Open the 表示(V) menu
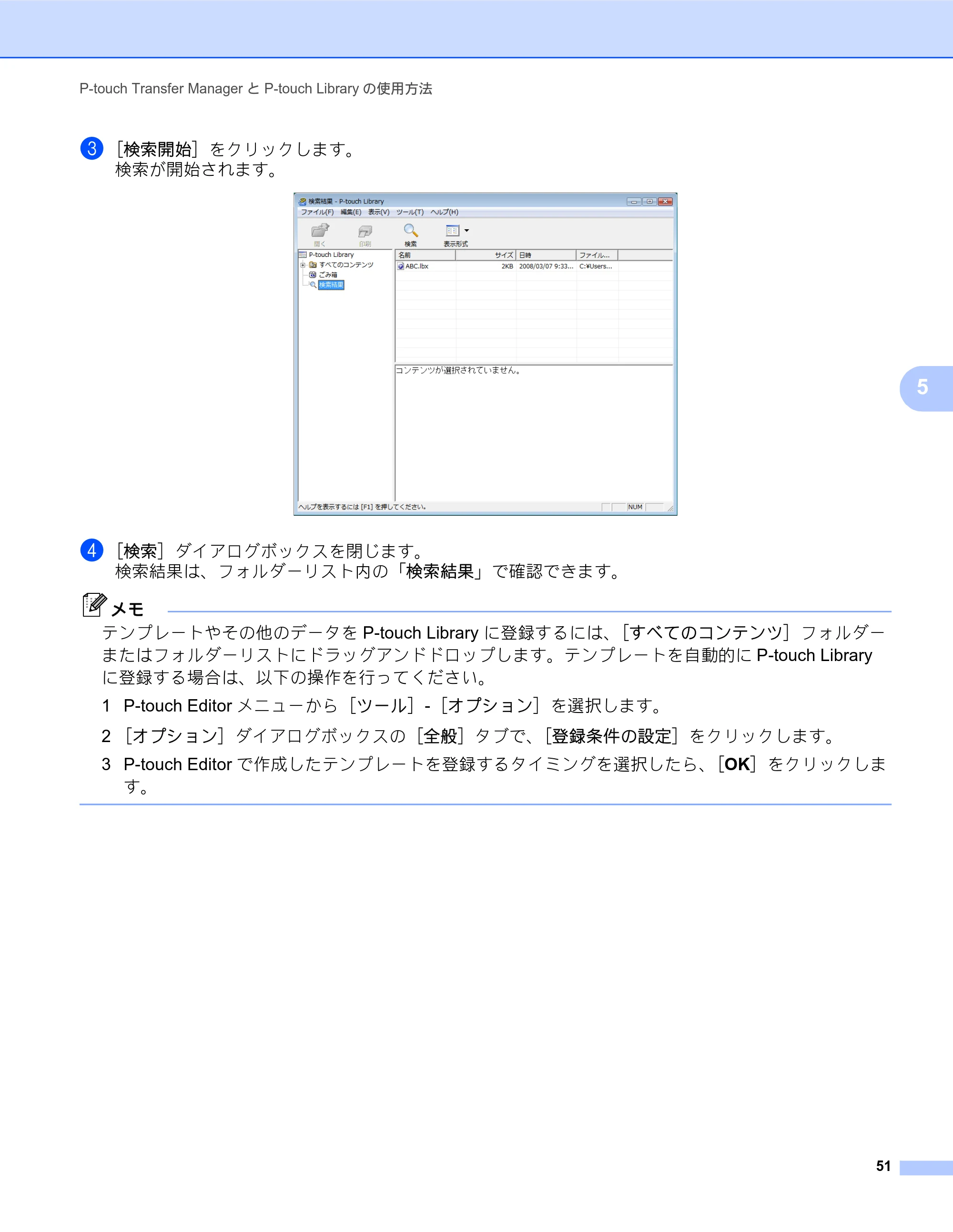953x1232 pixels. (x=379, y=212)
